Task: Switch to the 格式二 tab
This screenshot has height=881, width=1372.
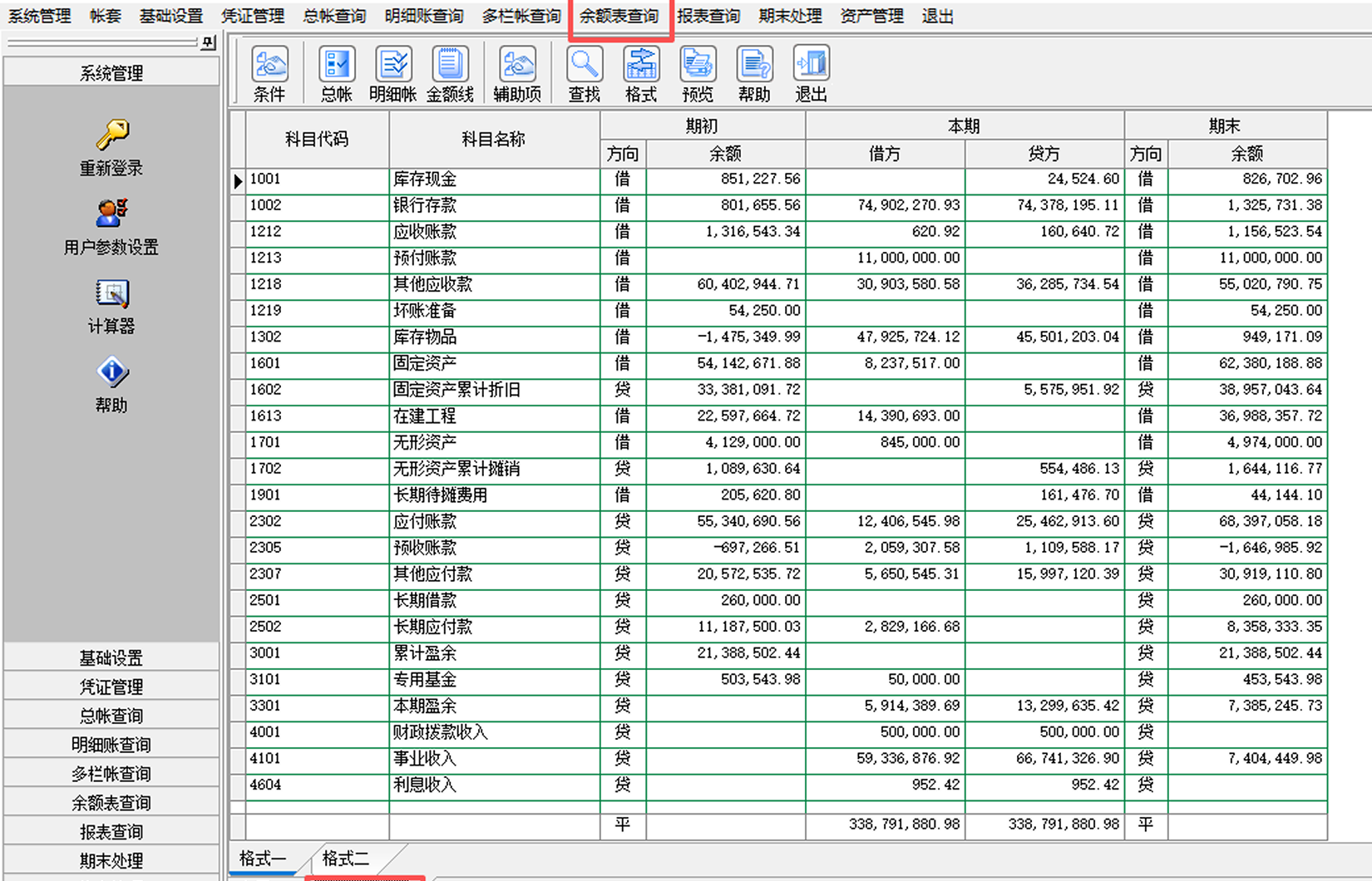Action: [346, 859]
